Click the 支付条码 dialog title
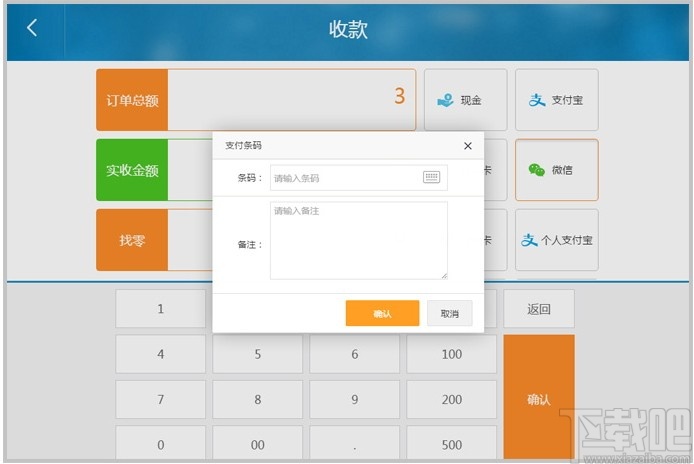The height and width of the screenshot is (464, 694). [x=243, y=146]
